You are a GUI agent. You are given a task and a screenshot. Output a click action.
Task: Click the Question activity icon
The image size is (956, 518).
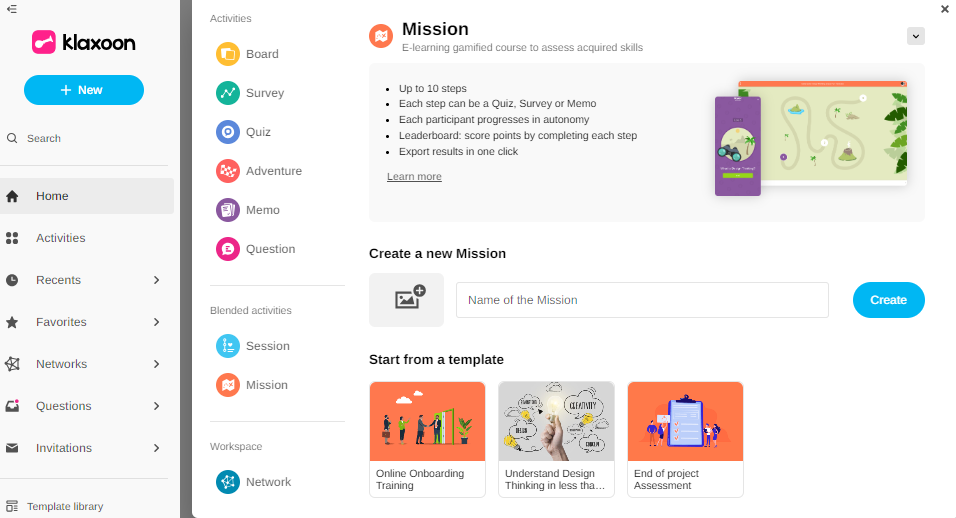point(228,249)
